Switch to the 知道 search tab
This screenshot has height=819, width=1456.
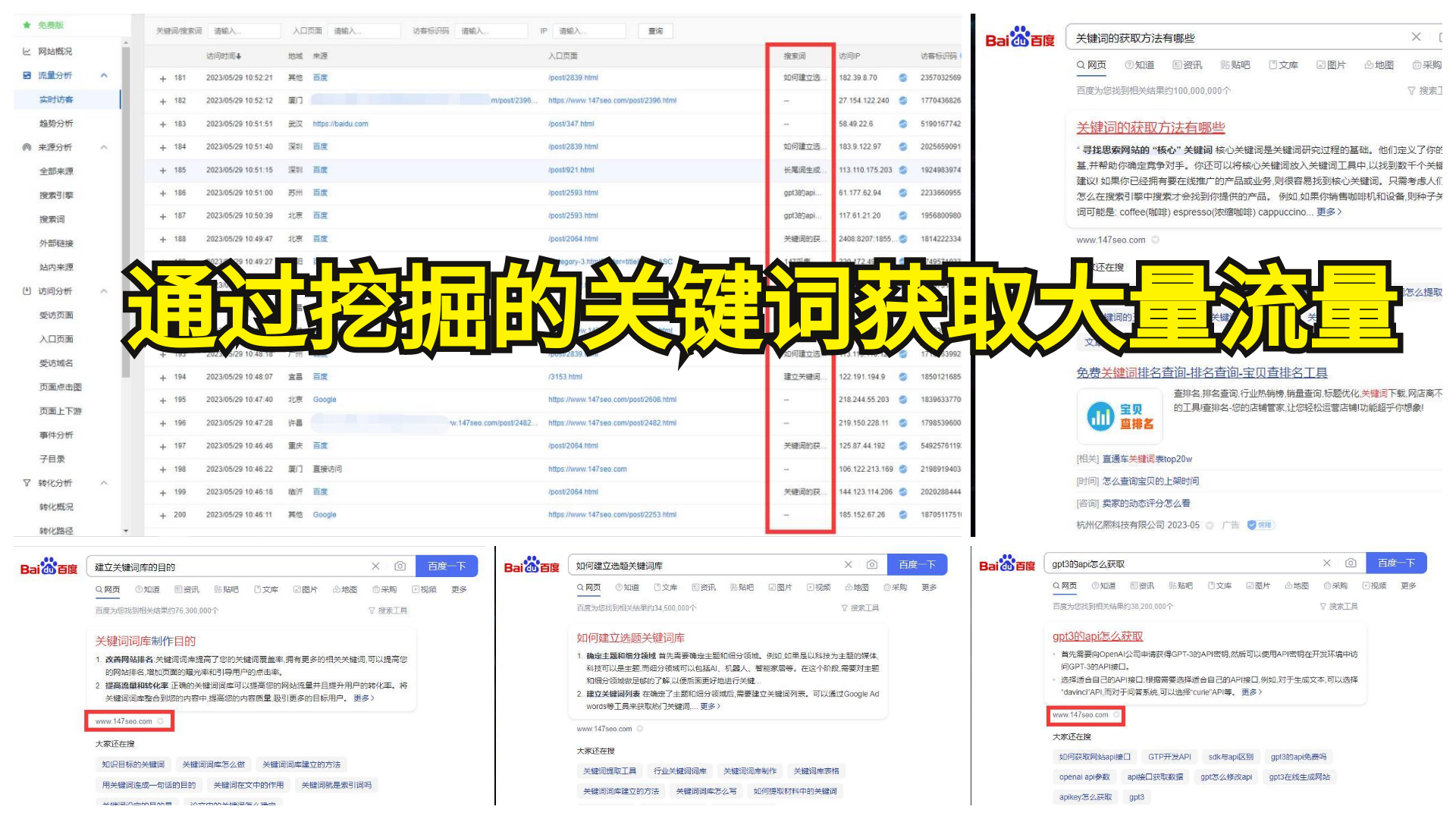(x=1141, y=64)
